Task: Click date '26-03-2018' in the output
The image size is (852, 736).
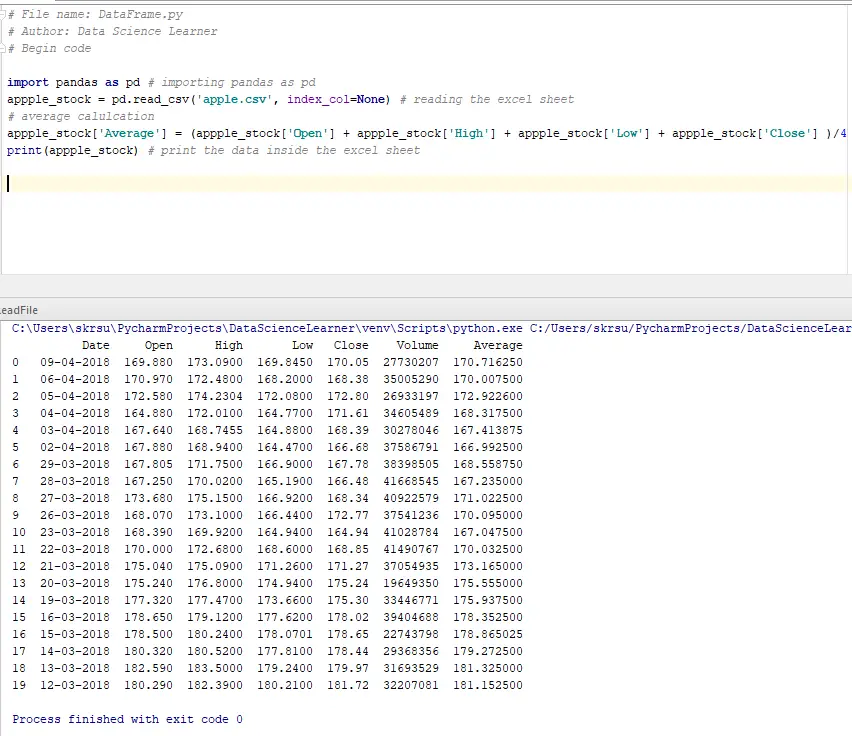Action: 75,515
